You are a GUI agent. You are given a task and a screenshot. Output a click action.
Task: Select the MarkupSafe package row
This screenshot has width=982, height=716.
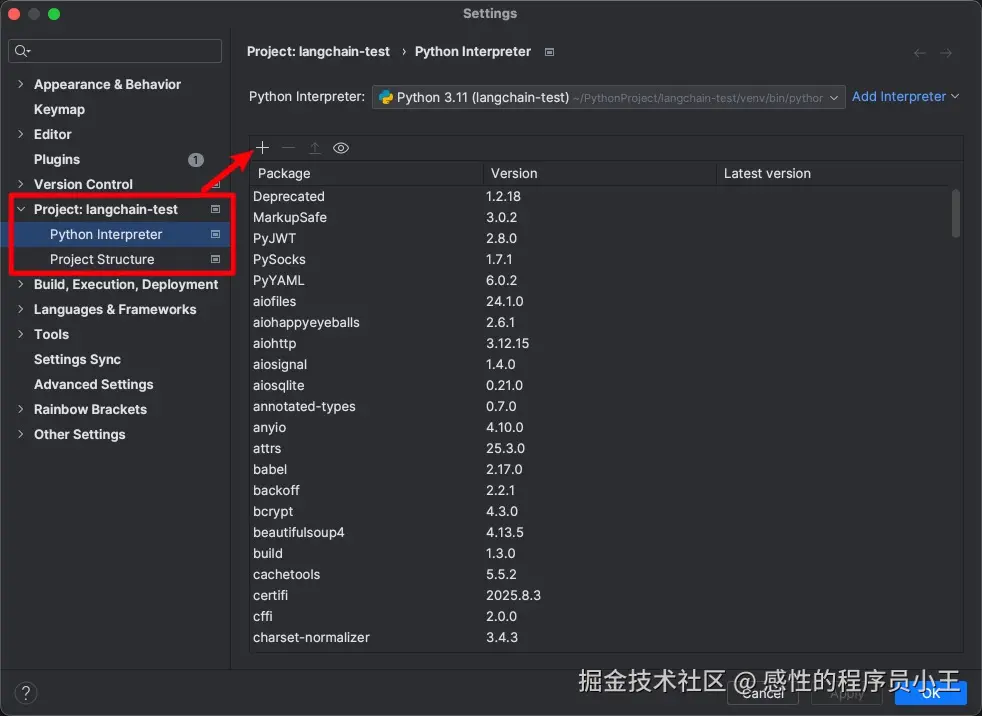coord(600,217)
